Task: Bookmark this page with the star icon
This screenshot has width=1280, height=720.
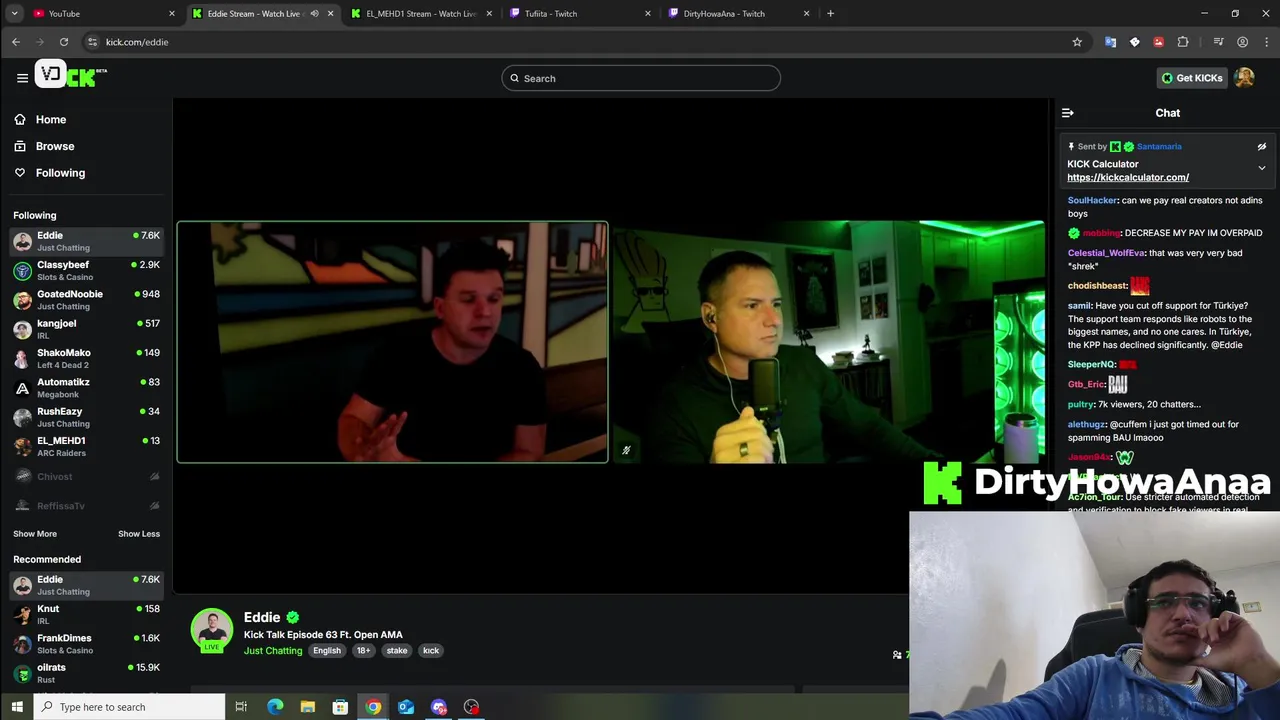Action: (1077, 42)
